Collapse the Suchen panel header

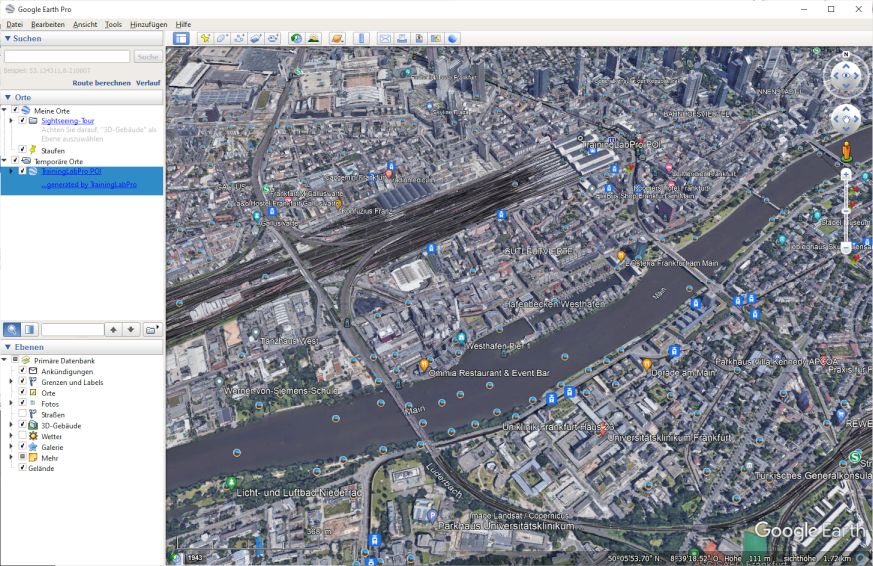pyautogui.click(x=82, y=38)
